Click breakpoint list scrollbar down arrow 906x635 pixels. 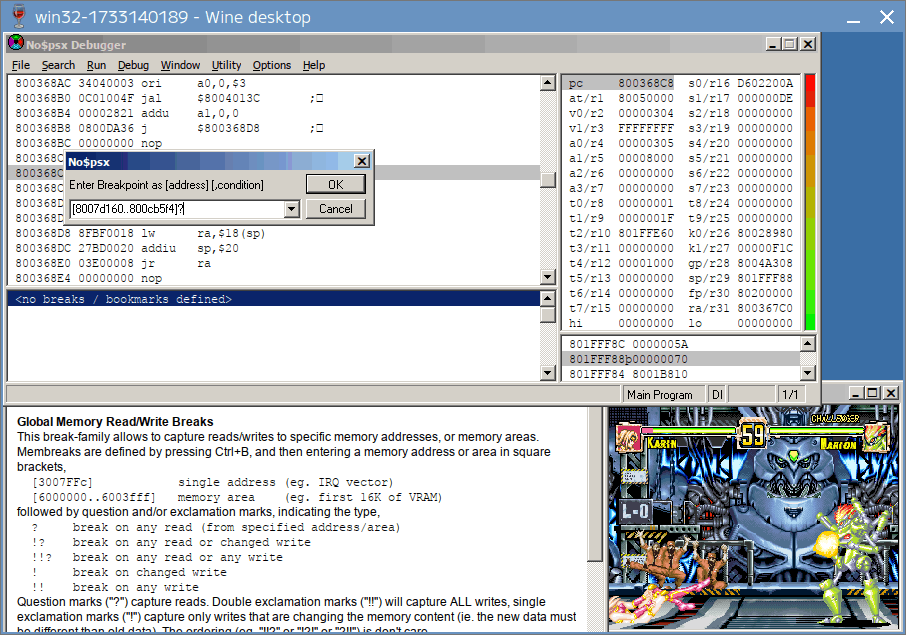point(548,373)
